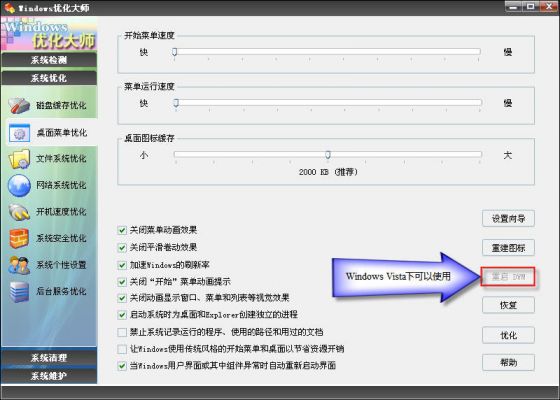Switch to the 系统维护 section
The image size is (560, 400).
point(49,376)
